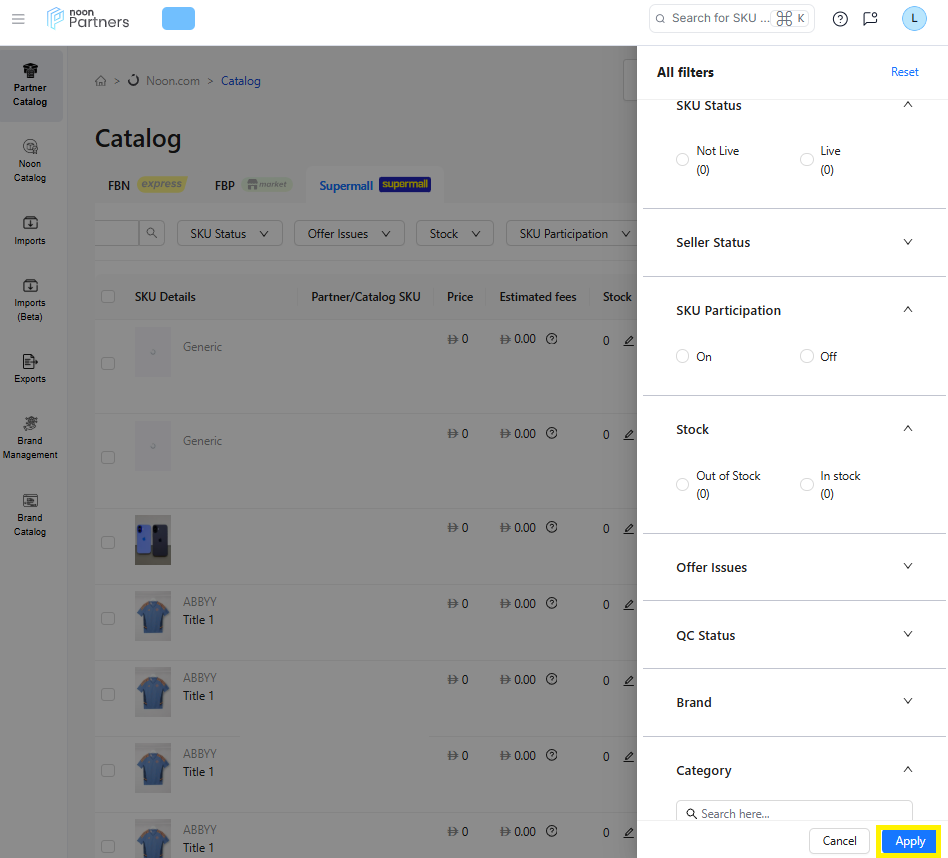Open Exports in sidebar

[x=30, y=369]
